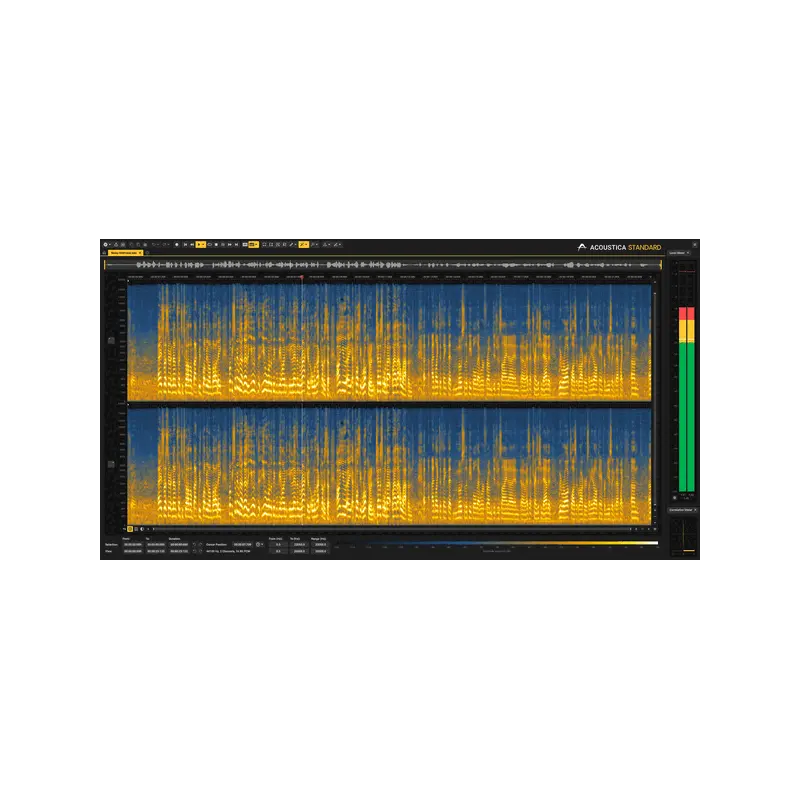Open the last toolbar tool dropdown arrow
Screen dimensions: 800x800
coord(340,245)
